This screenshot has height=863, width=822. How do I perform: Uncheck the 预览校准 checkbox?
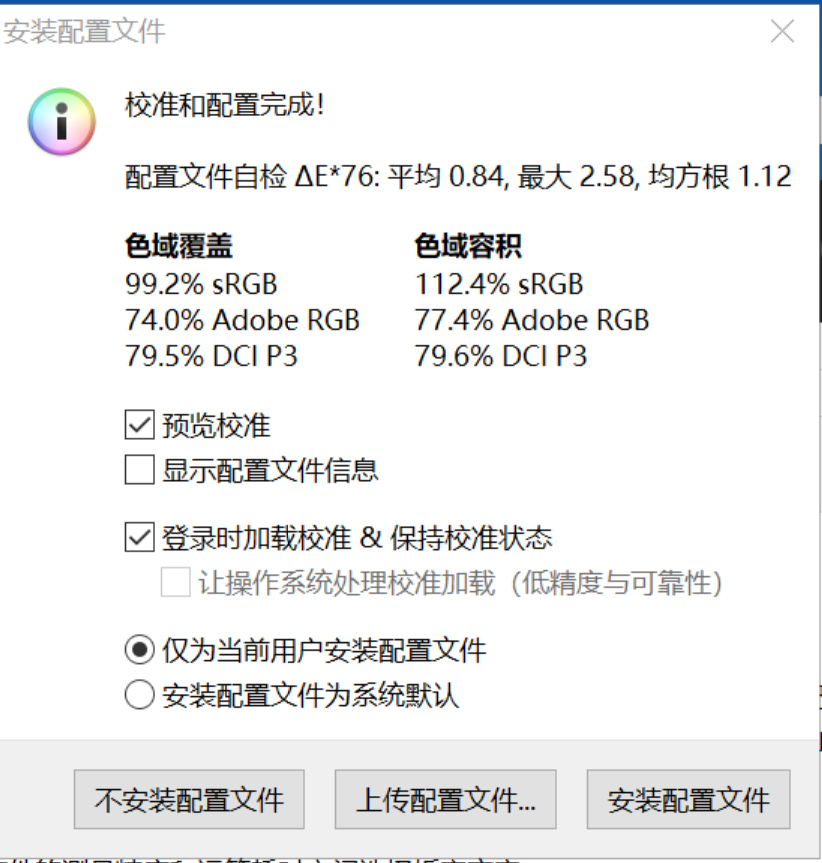139,425
